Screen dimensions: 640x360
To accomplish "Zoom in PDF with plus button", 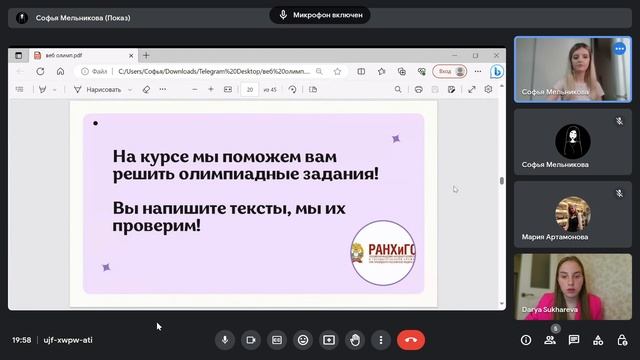I will point(211,89).
